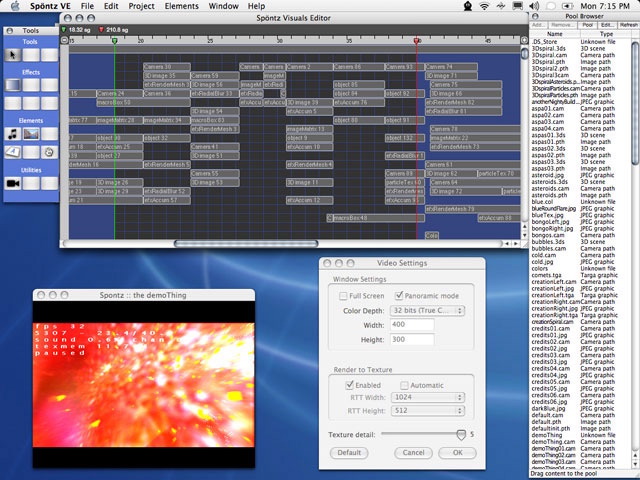Select the arrow pointer tool
Viewport: 640px width, 480px height.
[13, 55]
